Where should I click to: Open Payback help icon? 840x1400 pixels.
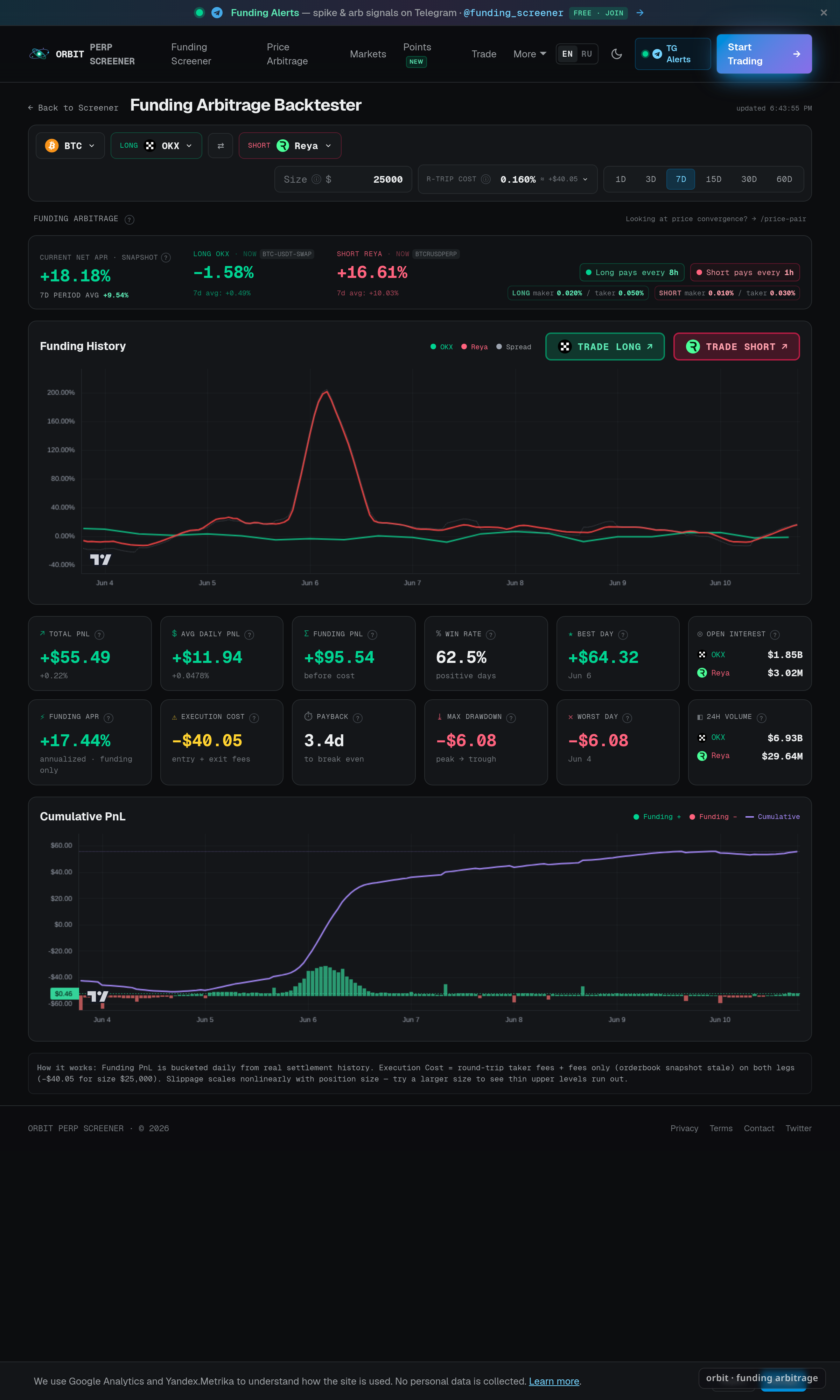click(x=357, y=718)
